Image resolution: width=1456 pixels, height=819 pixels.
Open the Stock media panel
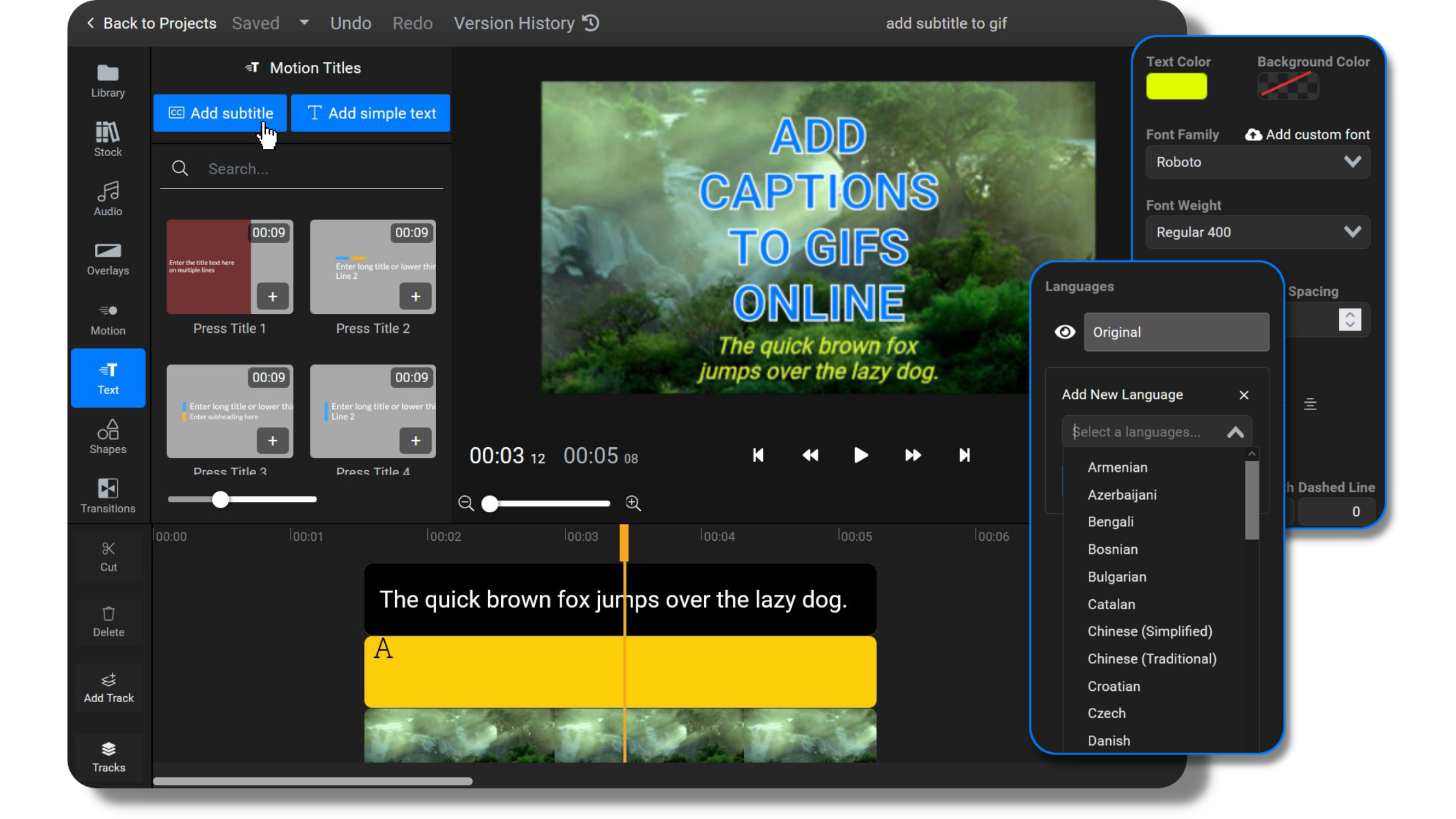pos(108,139)
